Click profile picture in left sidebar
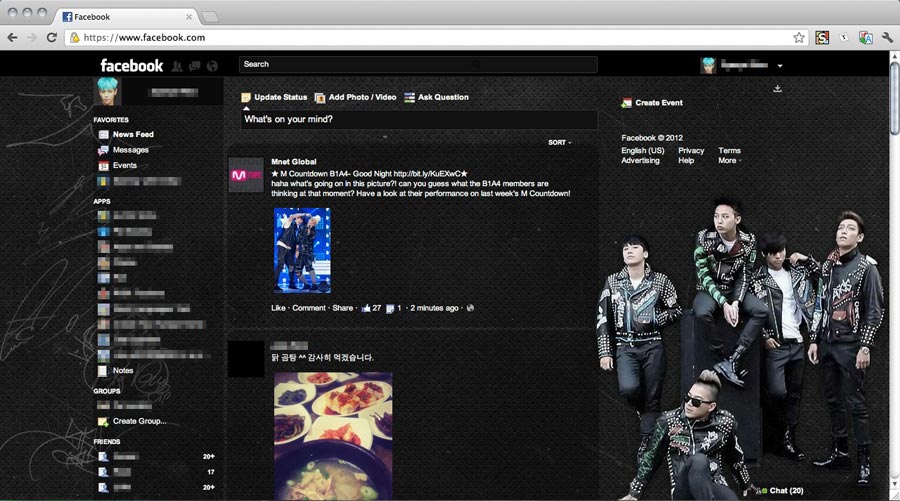This screenshot has height=501, width=900. point(107,92)
